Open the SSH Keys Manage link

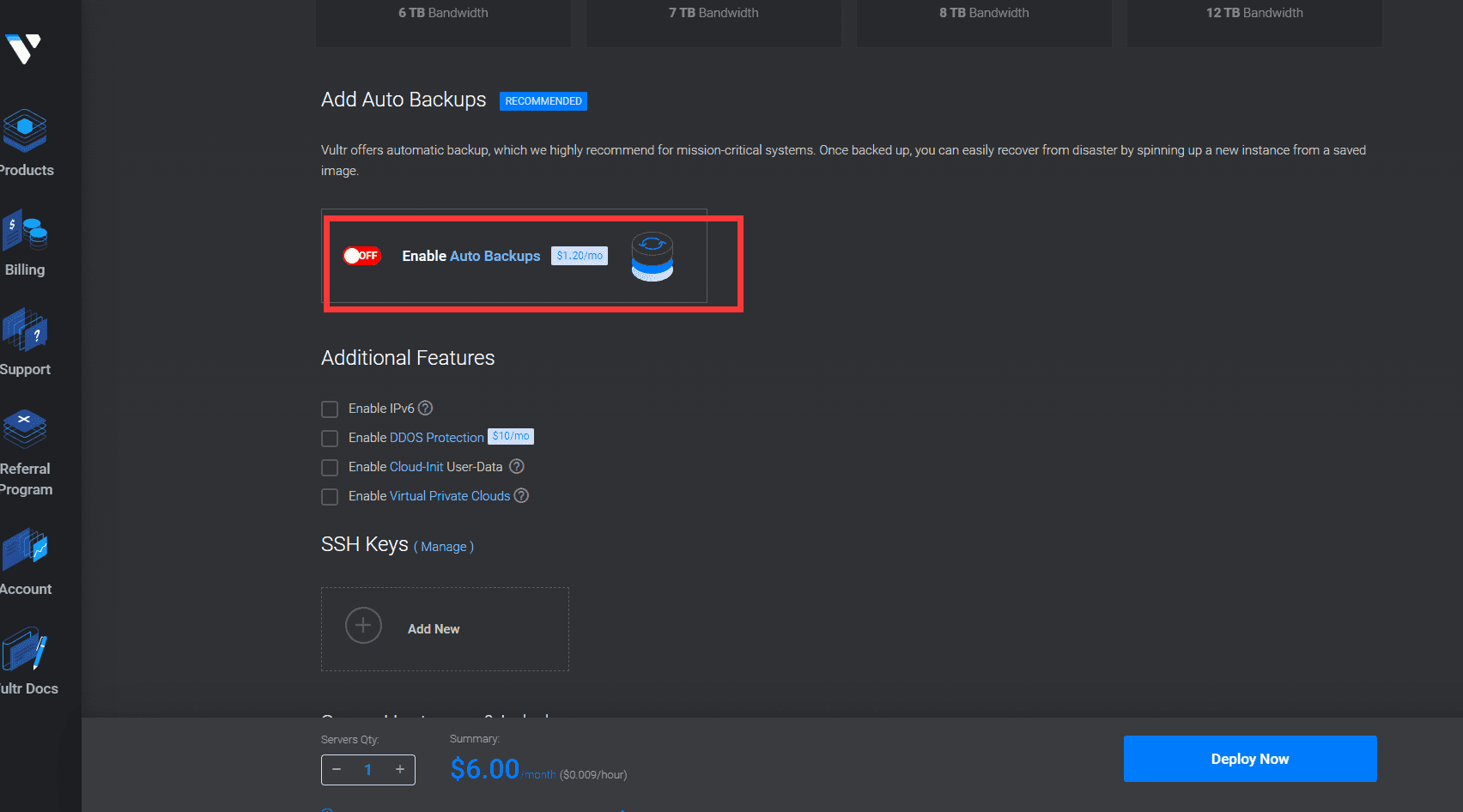444,547
